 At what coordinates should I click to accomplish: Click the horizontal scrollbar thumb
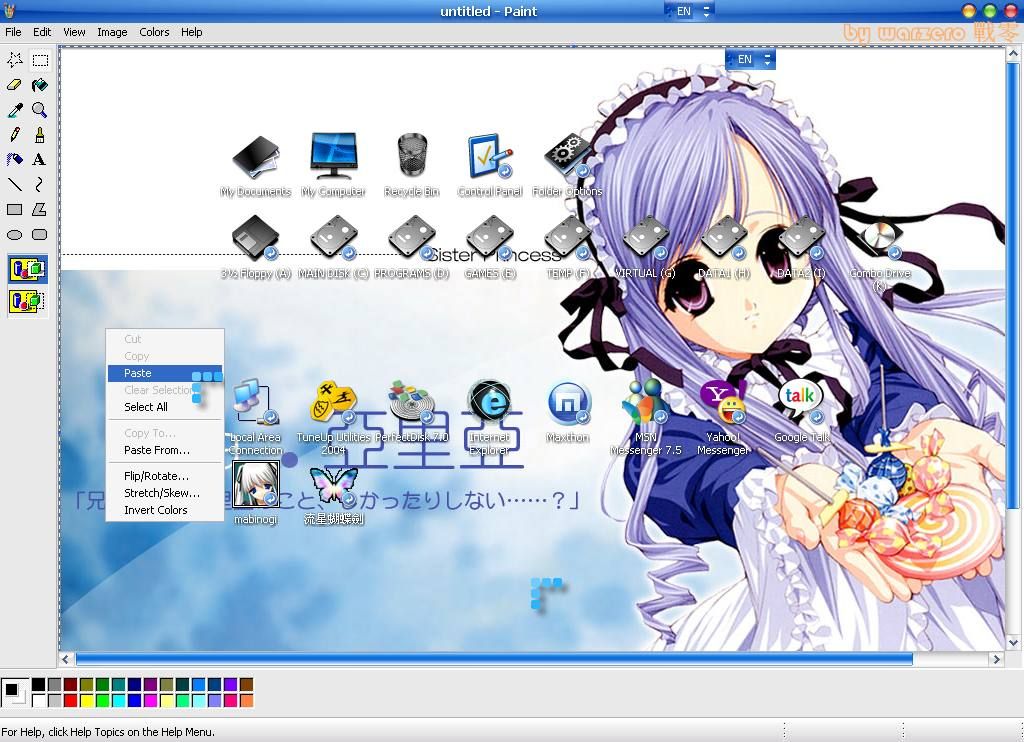[494, 659]
